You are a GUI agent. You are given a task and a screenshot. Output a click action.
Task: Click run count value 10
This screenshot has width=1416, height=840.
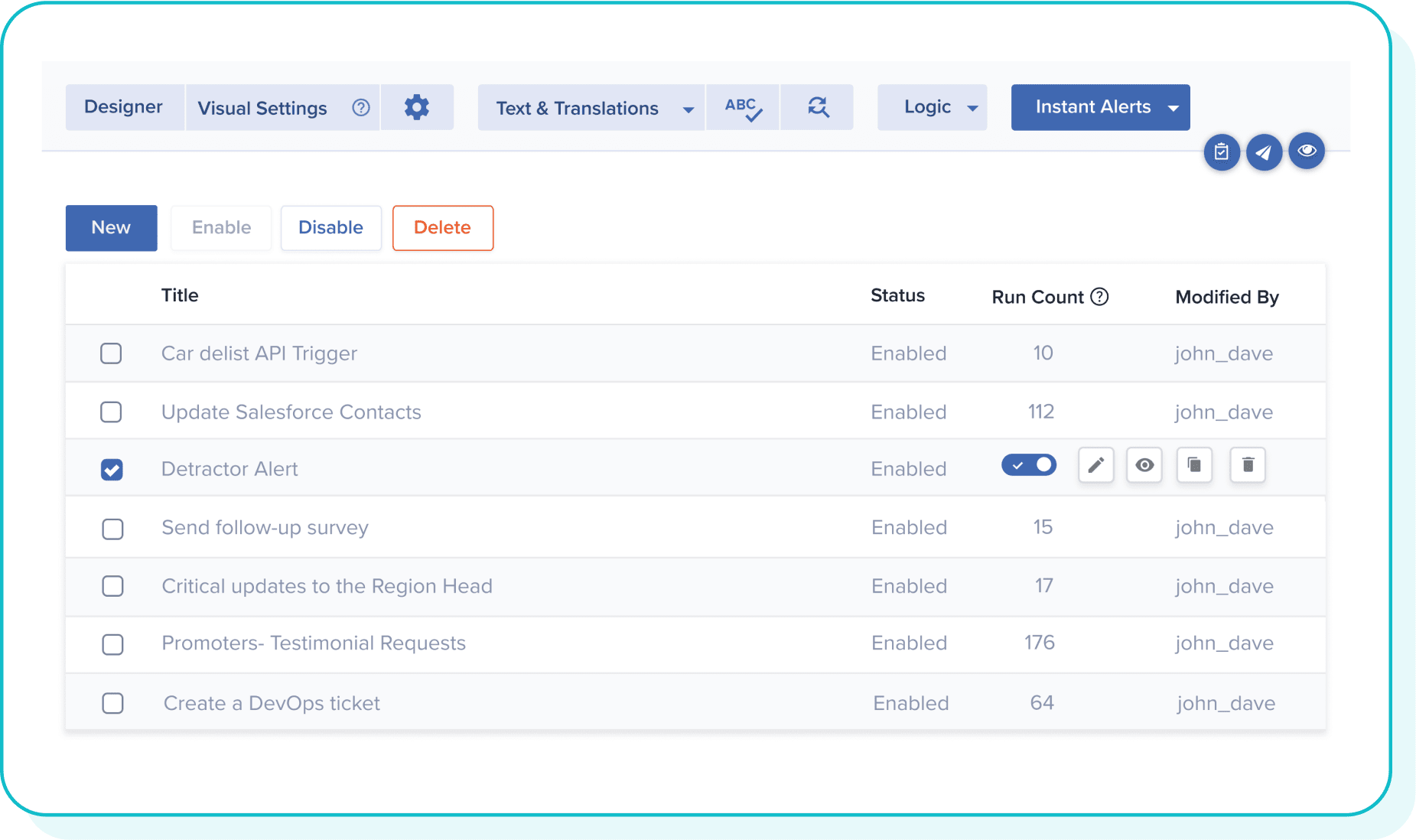[1043, 353]
